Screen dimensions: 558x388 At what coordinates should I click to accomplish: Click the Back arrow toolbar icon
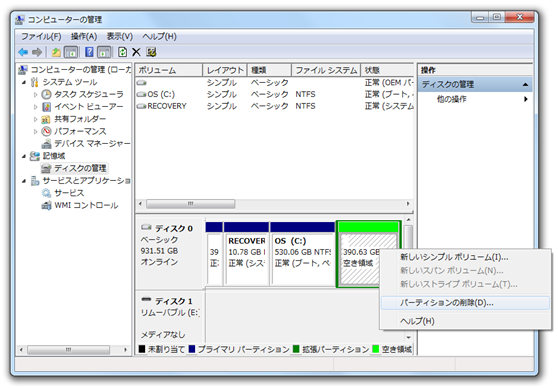[23, 52]
